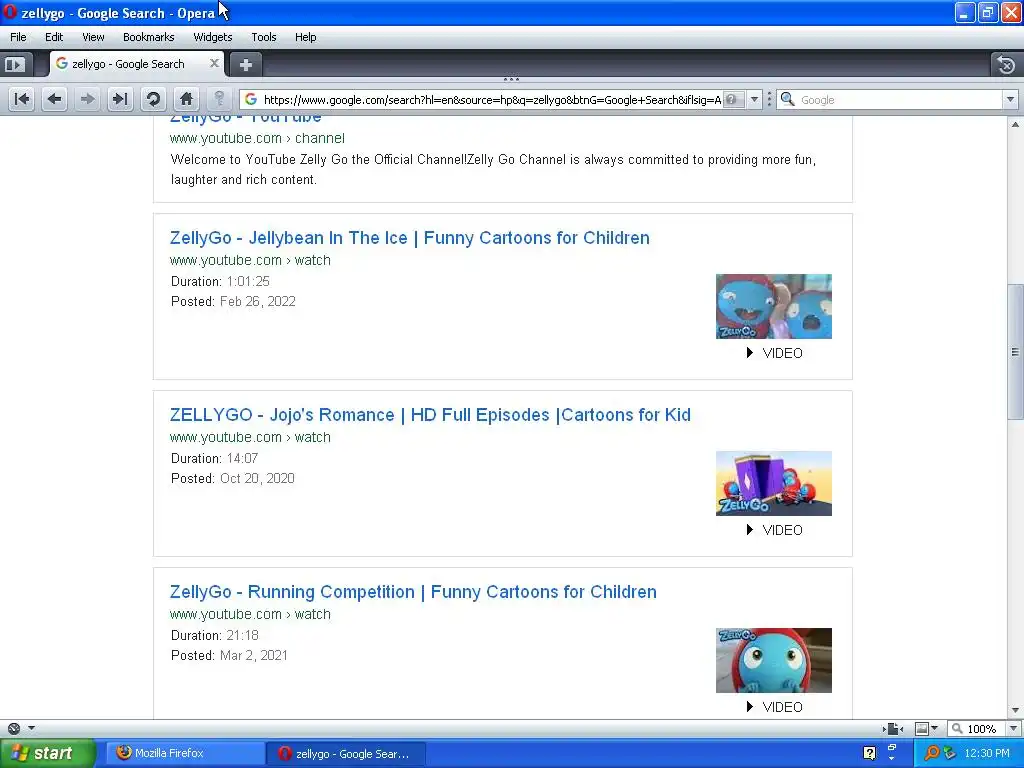This screenshot has width=1024, height=768.
Task: Click the Running Competition video thumbnail
Action: (774, 660)
